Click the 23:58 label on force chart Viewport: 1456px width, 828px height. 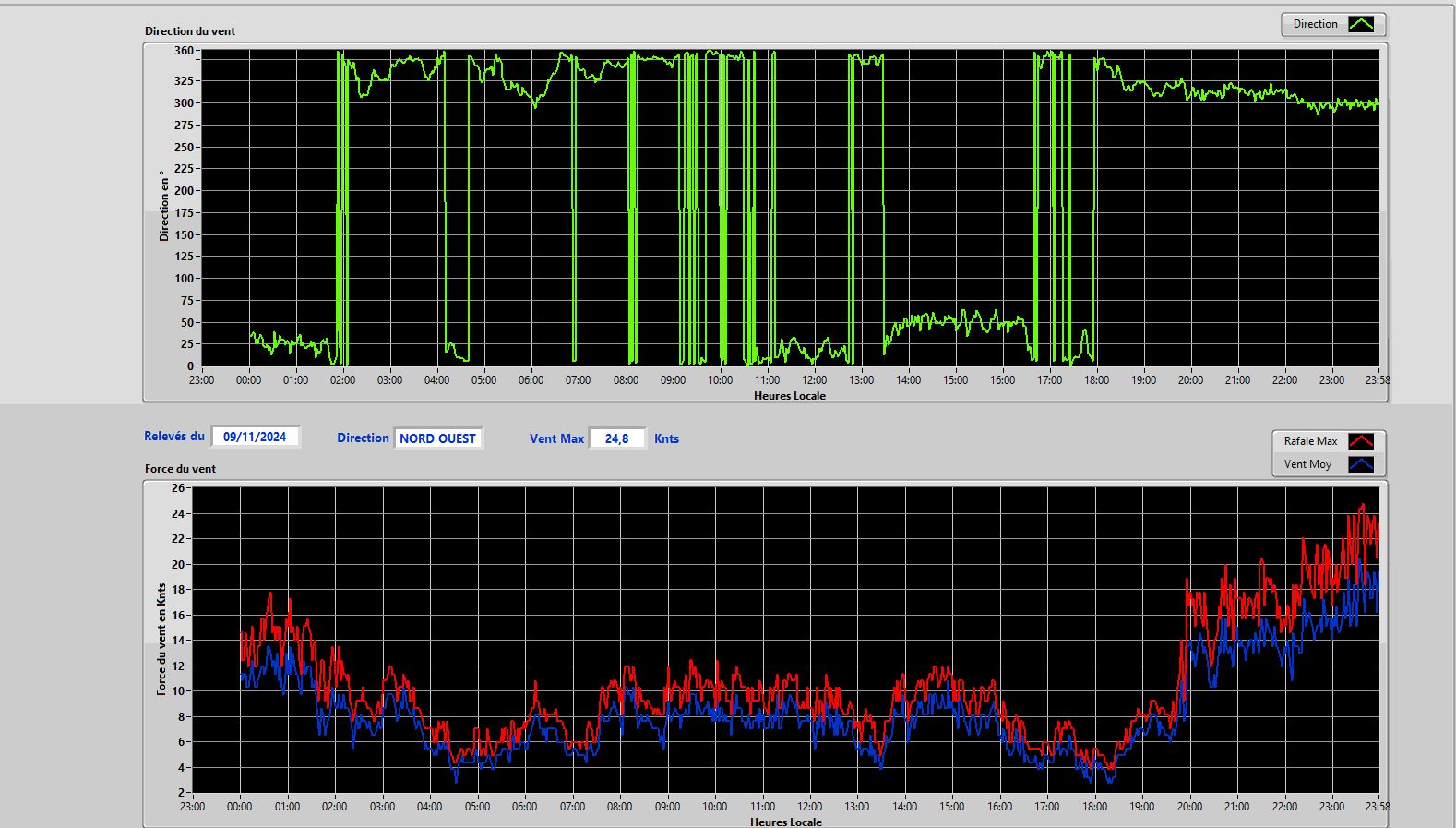1378,806
